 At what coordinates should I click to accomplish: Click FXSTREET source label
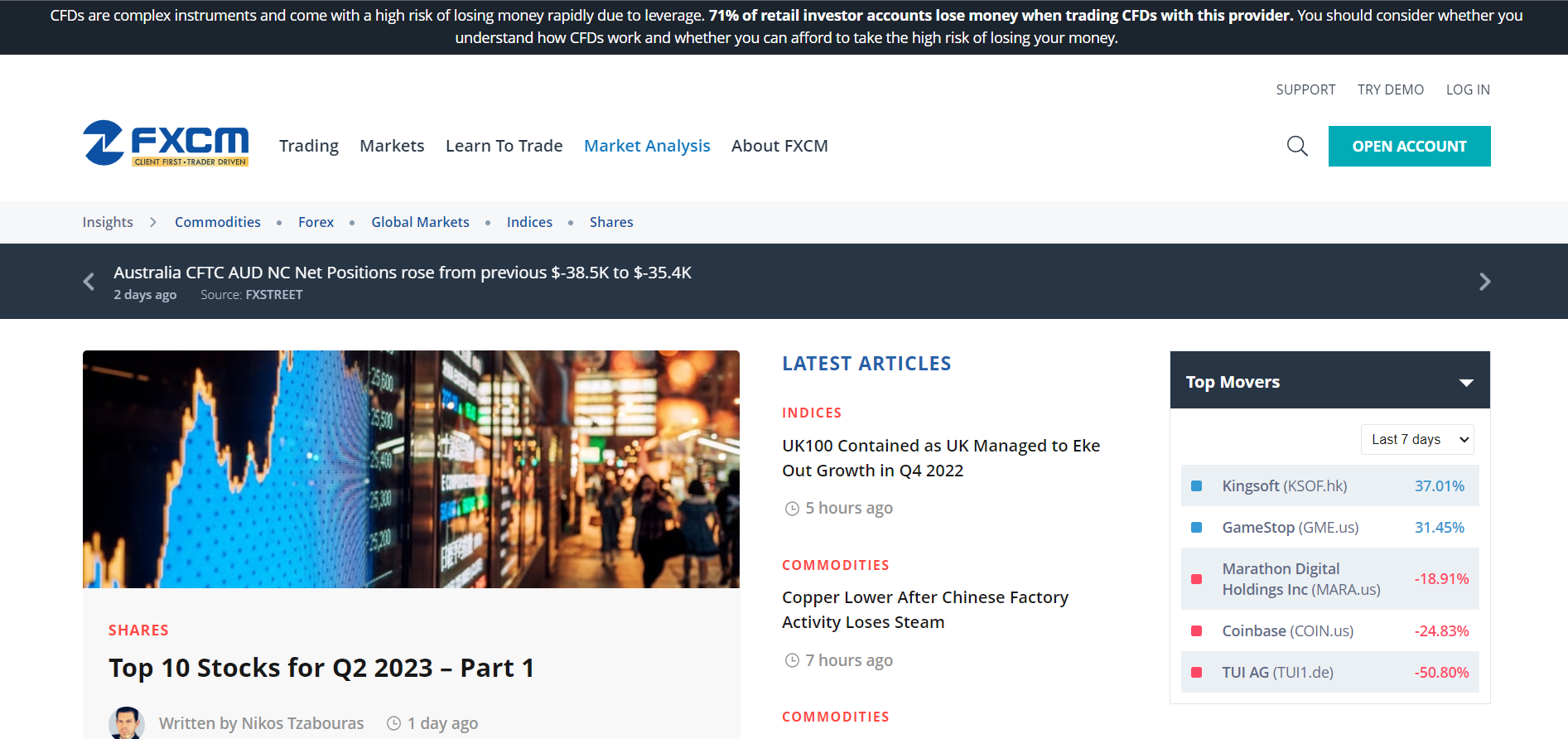274,295
